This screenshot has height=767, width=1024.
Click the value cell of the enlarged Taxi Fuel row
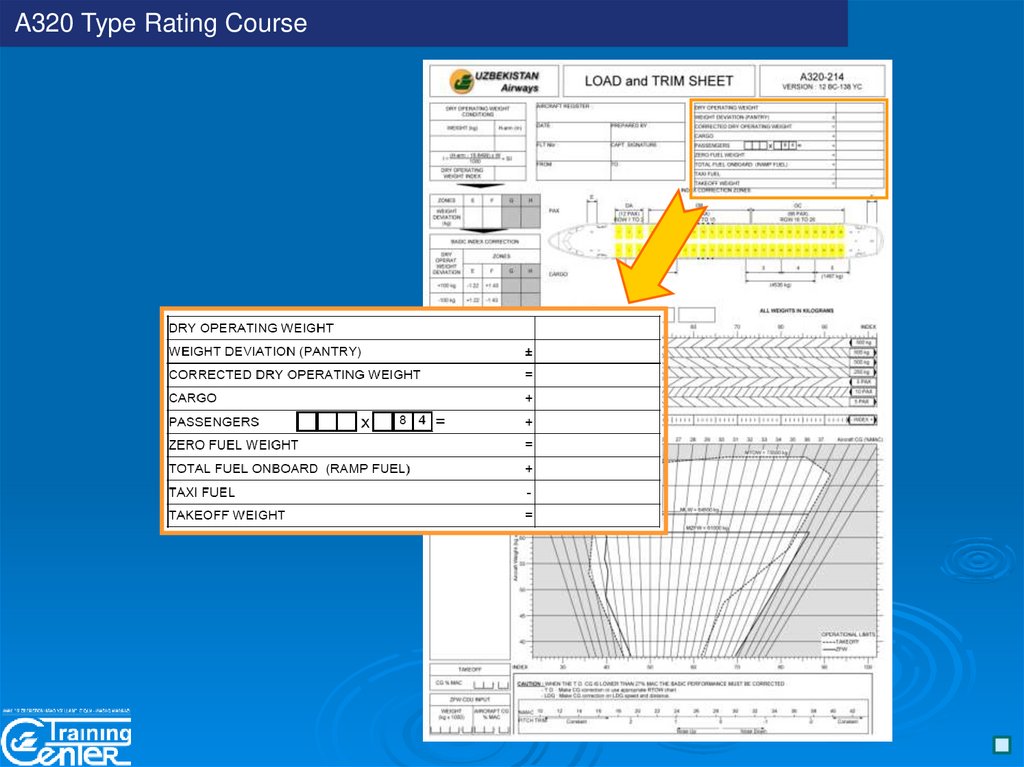[x=597, y=492]
